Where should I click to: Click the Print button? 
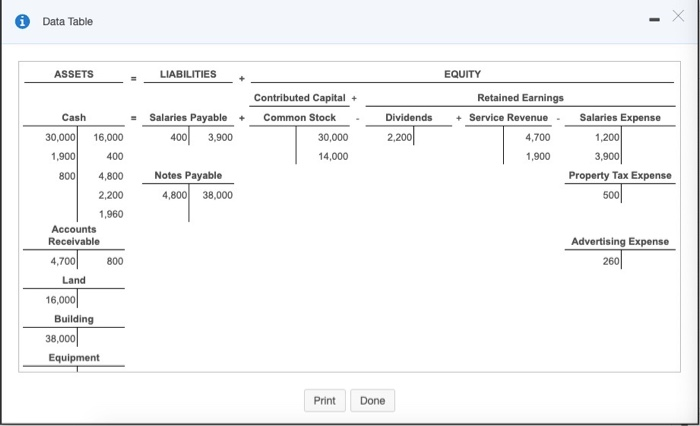(325, 401)
